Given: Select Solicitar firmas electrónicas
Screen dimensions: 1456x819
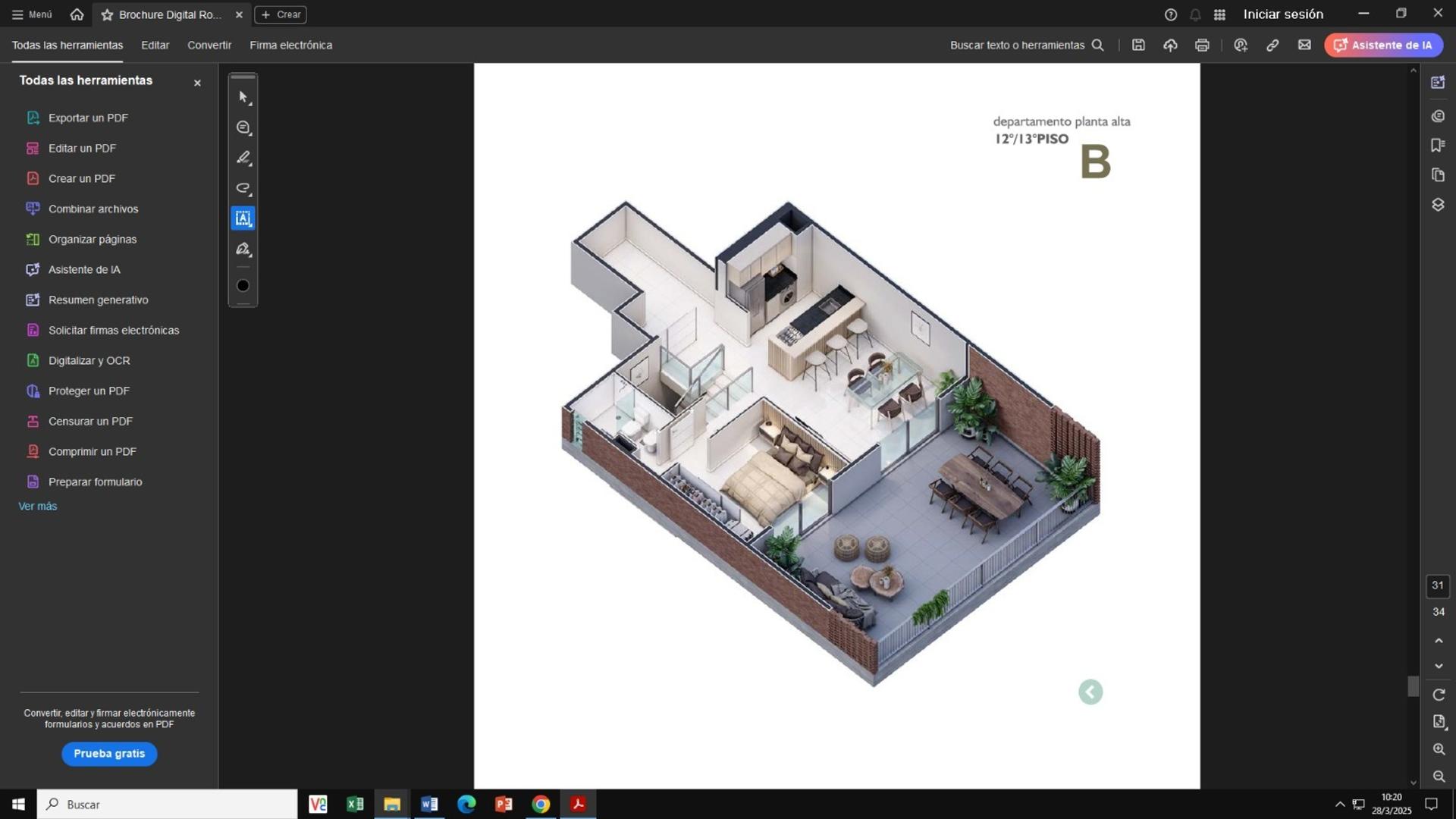Looking at the screenshot, I should (x=114, y=330).
